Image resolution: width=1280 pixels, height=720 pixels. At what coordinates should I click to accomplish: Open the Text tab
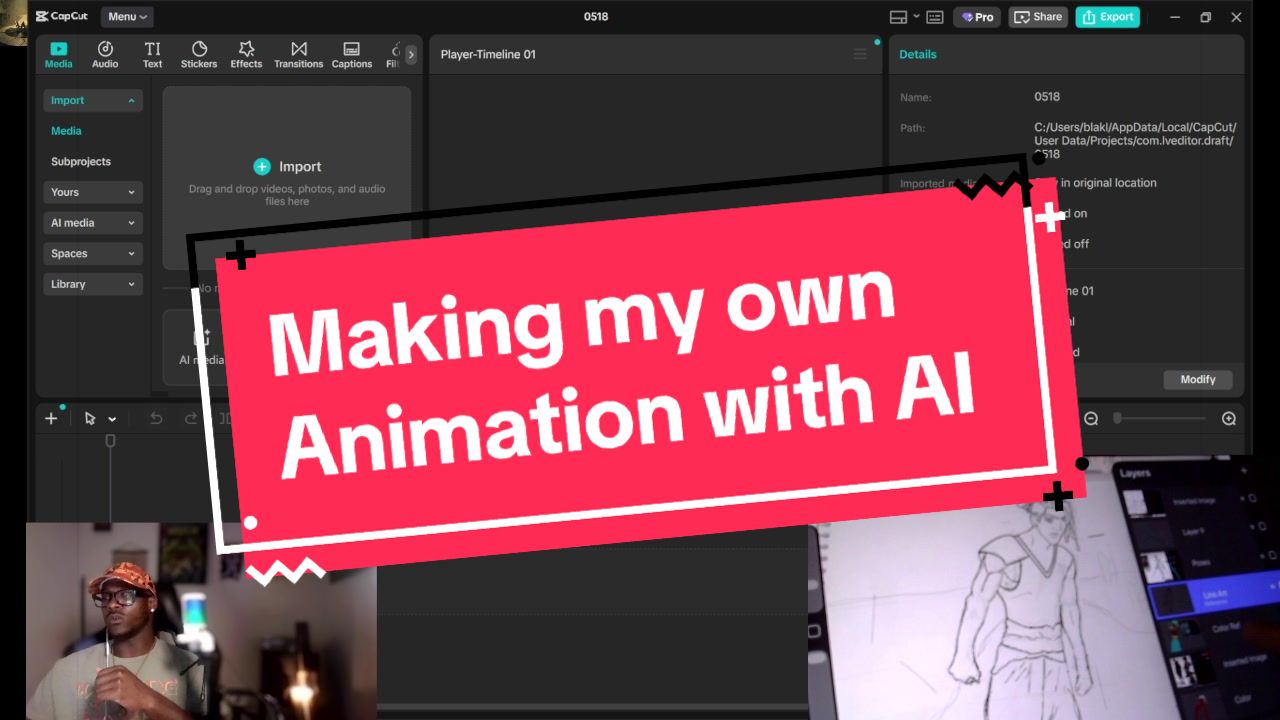click(x=152, y=55)
